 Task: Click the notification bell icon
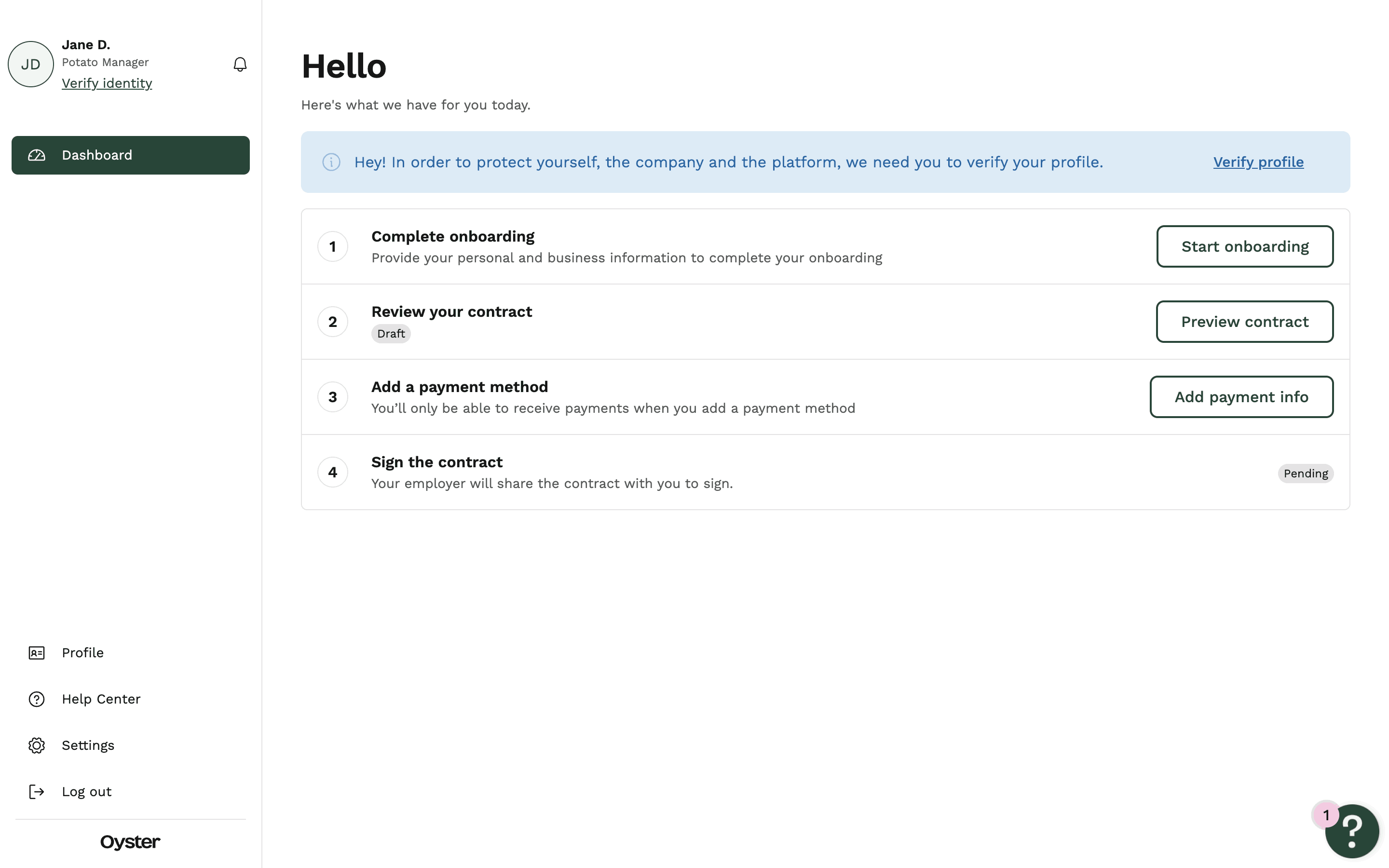(240, 64)
